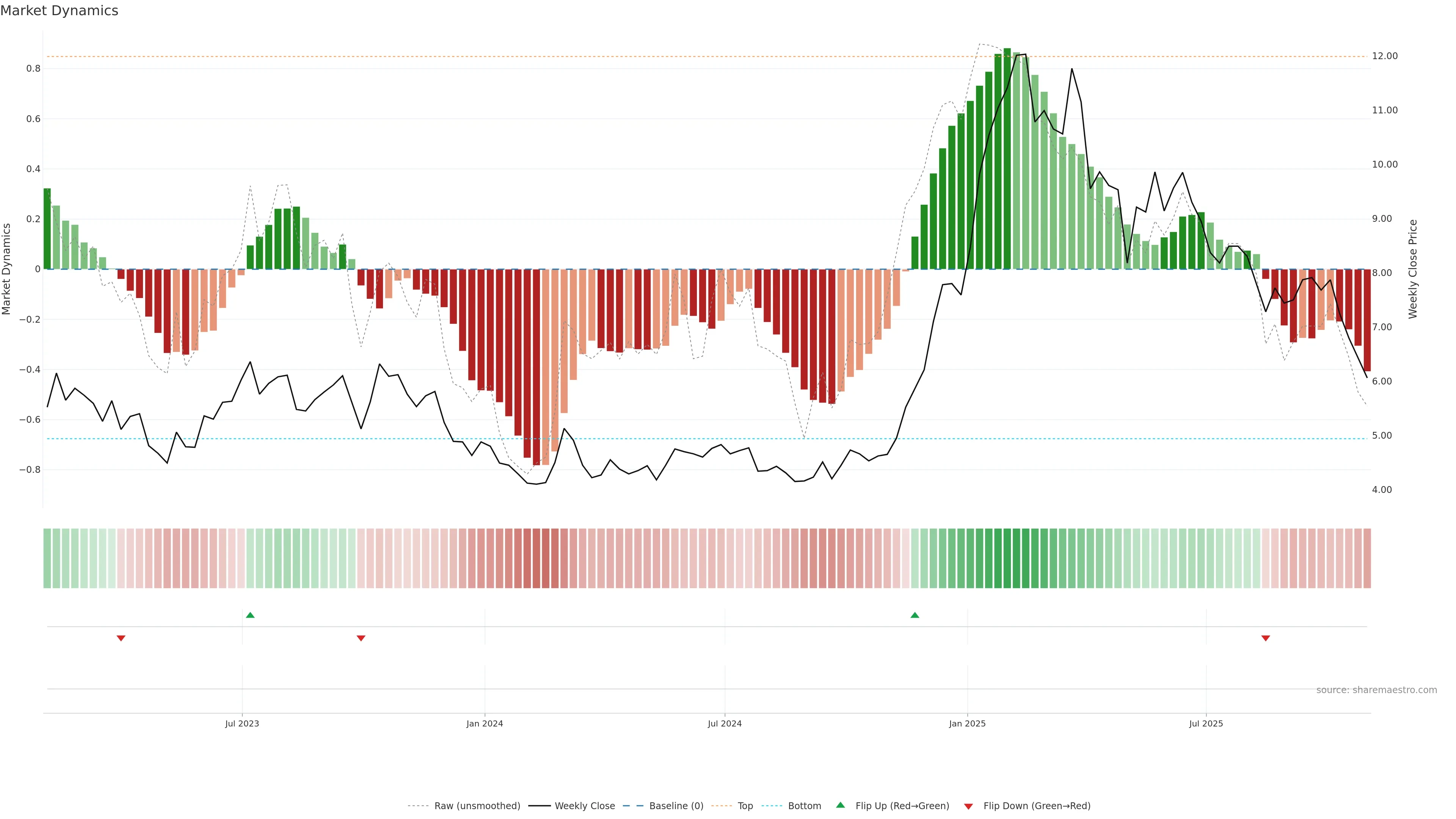The width and height of the screenshot is (1456, 819).
Task: Click the red flip-down marker after Jul 2025
Action: pos(1266,638)
